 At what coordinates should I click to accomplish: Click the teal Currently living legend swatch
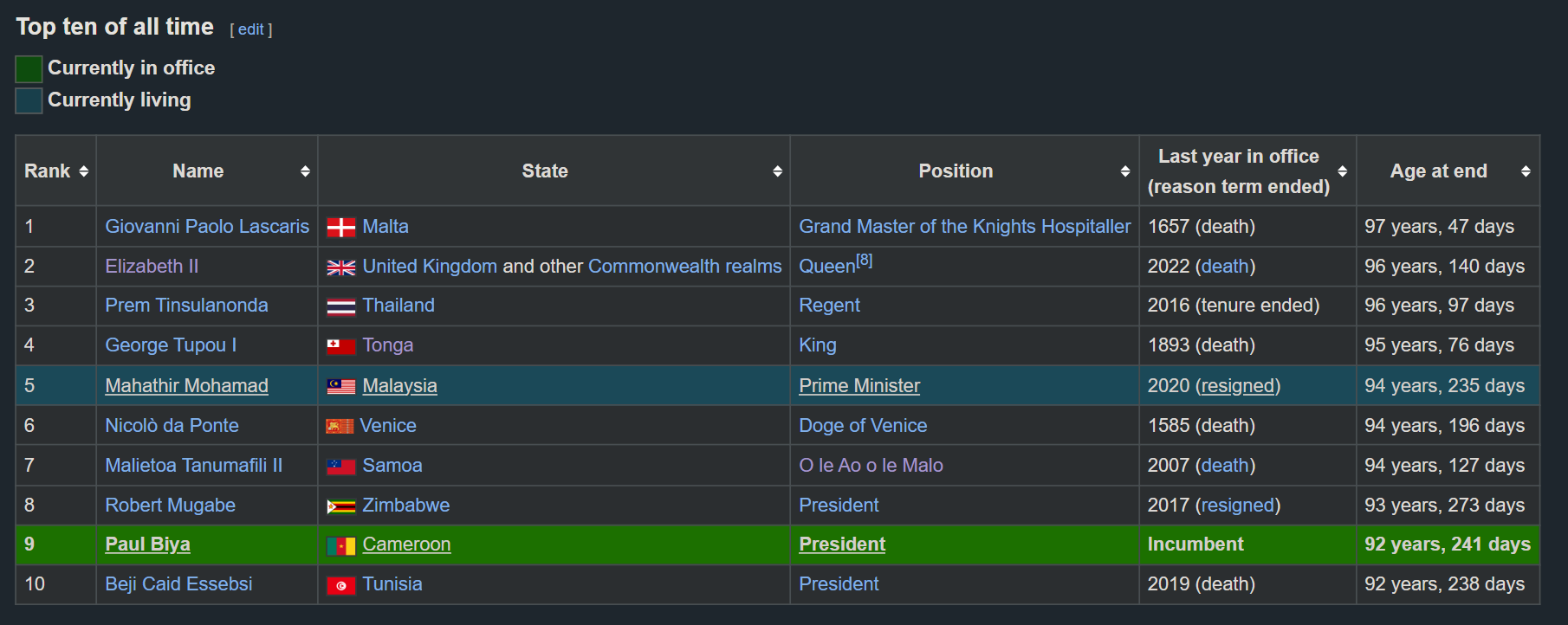pos(29,100)
